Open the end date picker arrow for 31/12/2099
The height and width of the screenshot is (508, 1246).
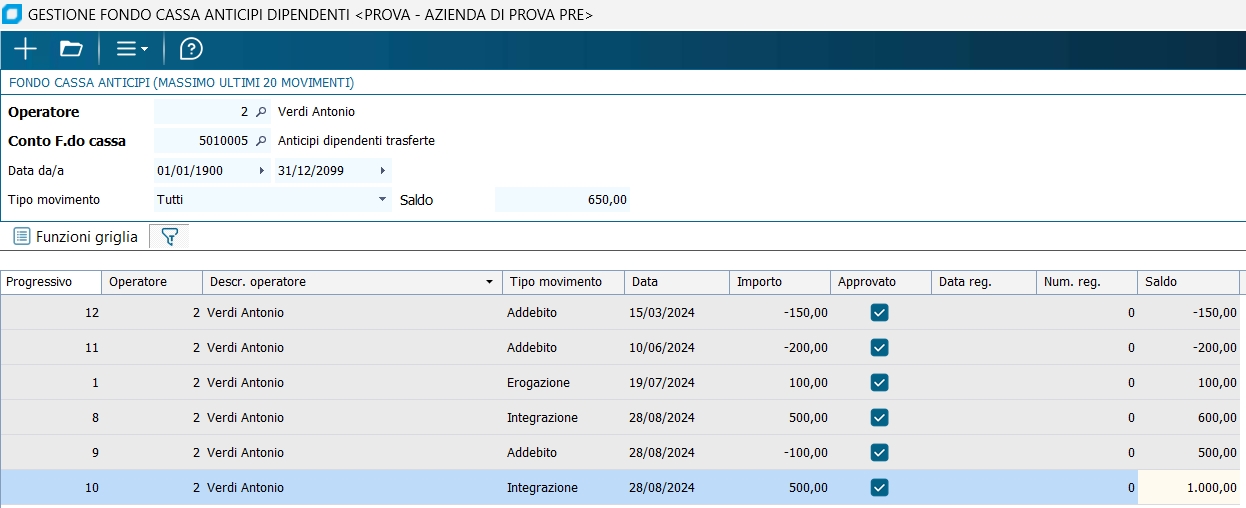coord(382,171)
